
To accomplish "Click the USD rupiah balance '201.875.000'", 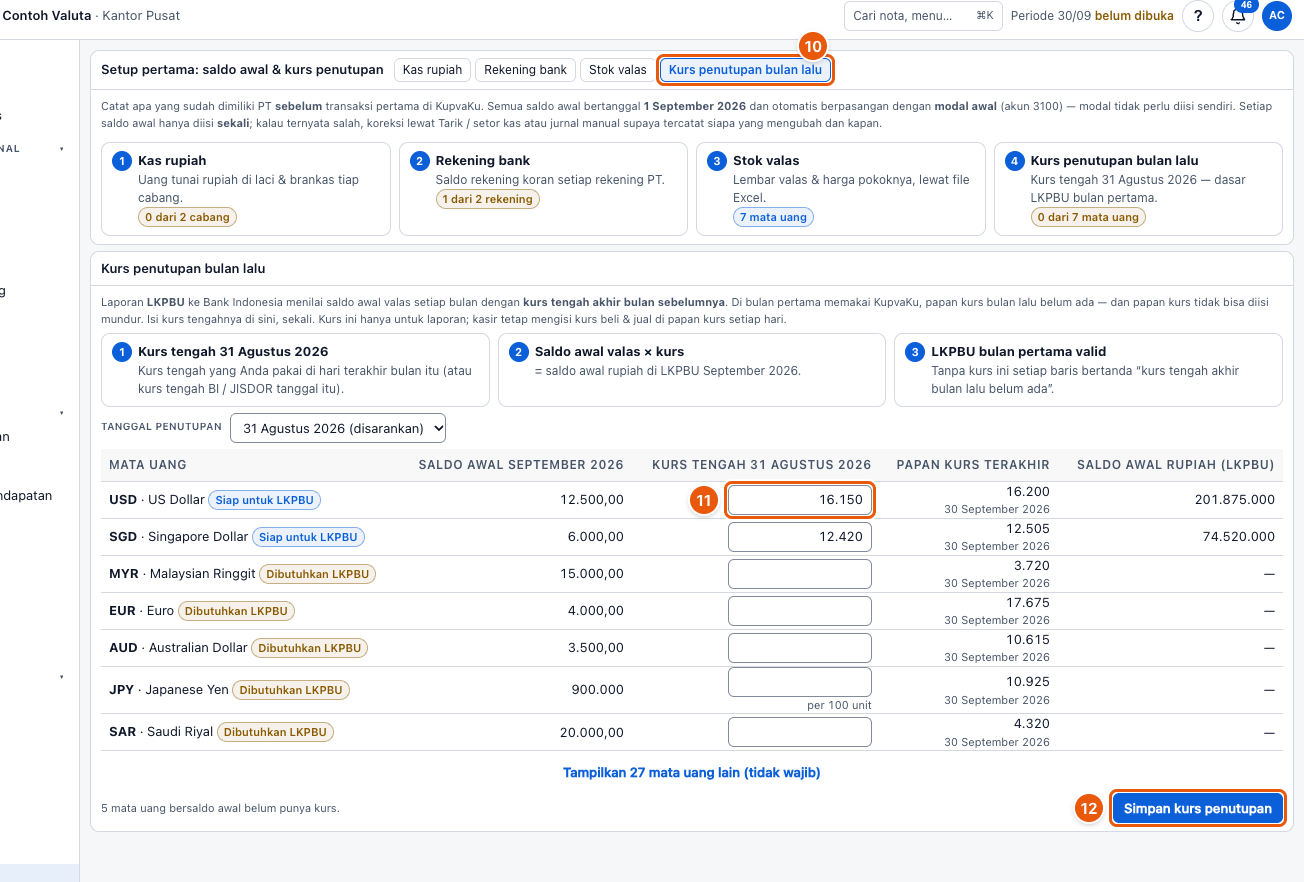I will 1235,500.
